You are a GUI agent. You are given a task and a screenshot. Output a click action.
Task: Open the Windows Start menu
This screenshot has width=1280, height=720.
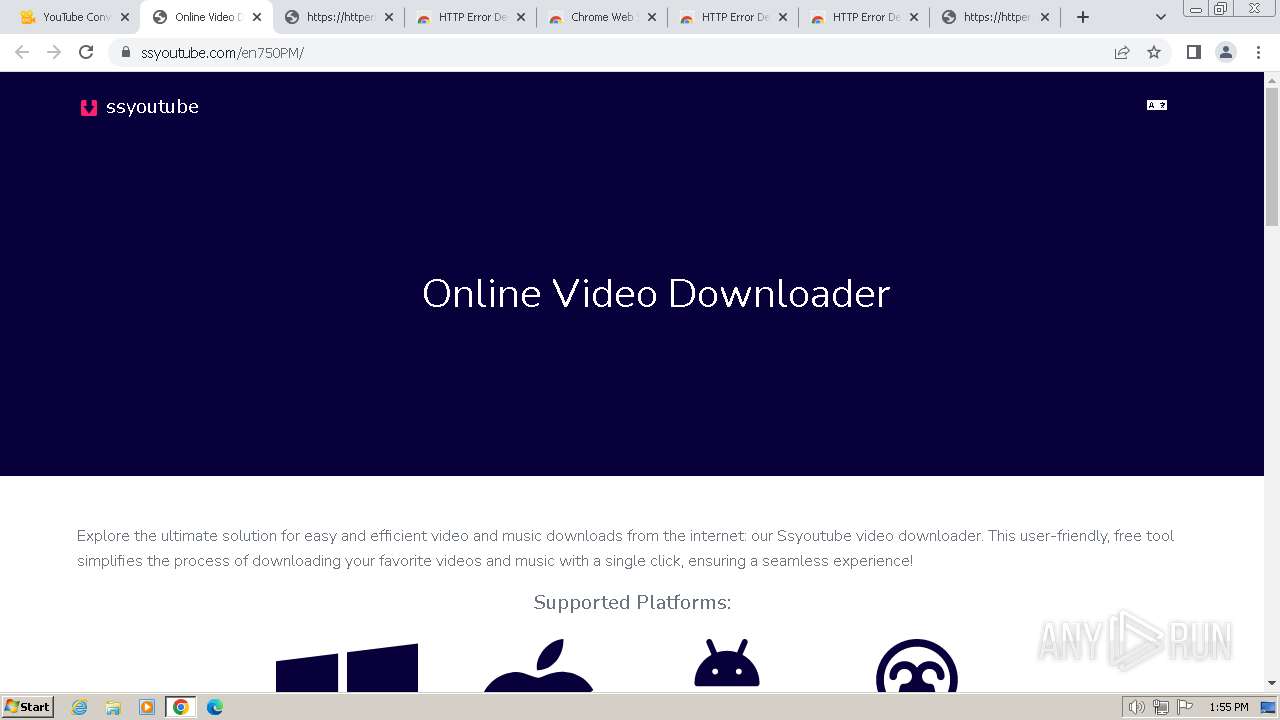coord(28,706)
